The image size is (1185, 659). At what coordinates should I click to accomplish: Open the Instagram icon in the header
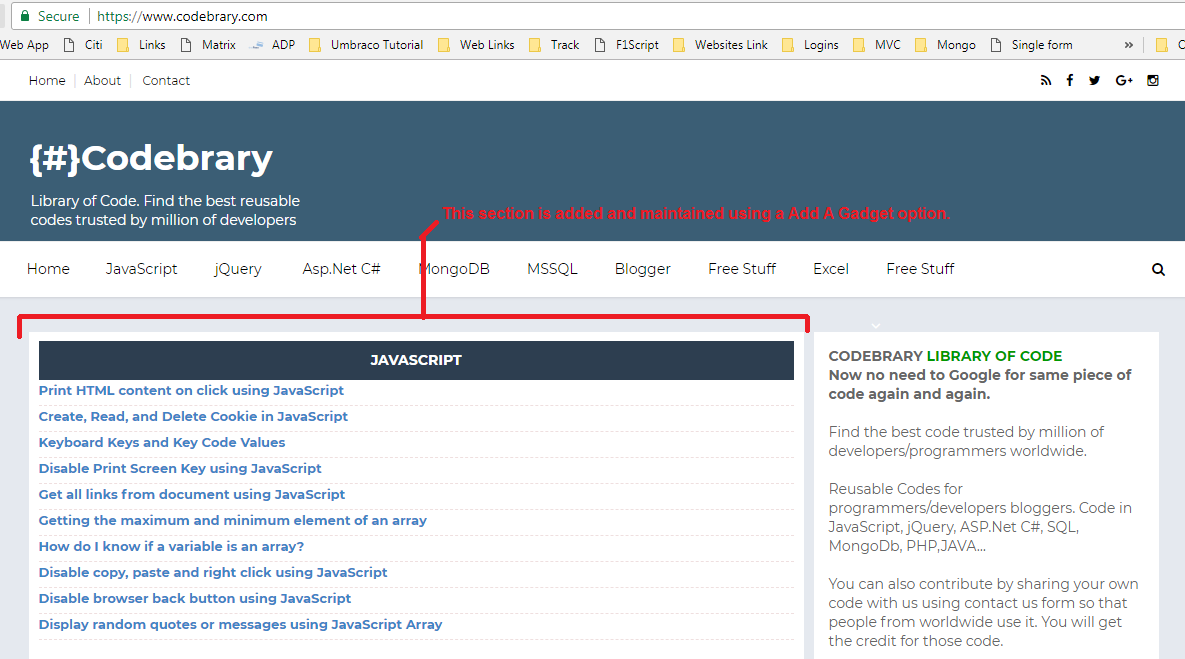pyautogui.click(x=1153, y=80)
